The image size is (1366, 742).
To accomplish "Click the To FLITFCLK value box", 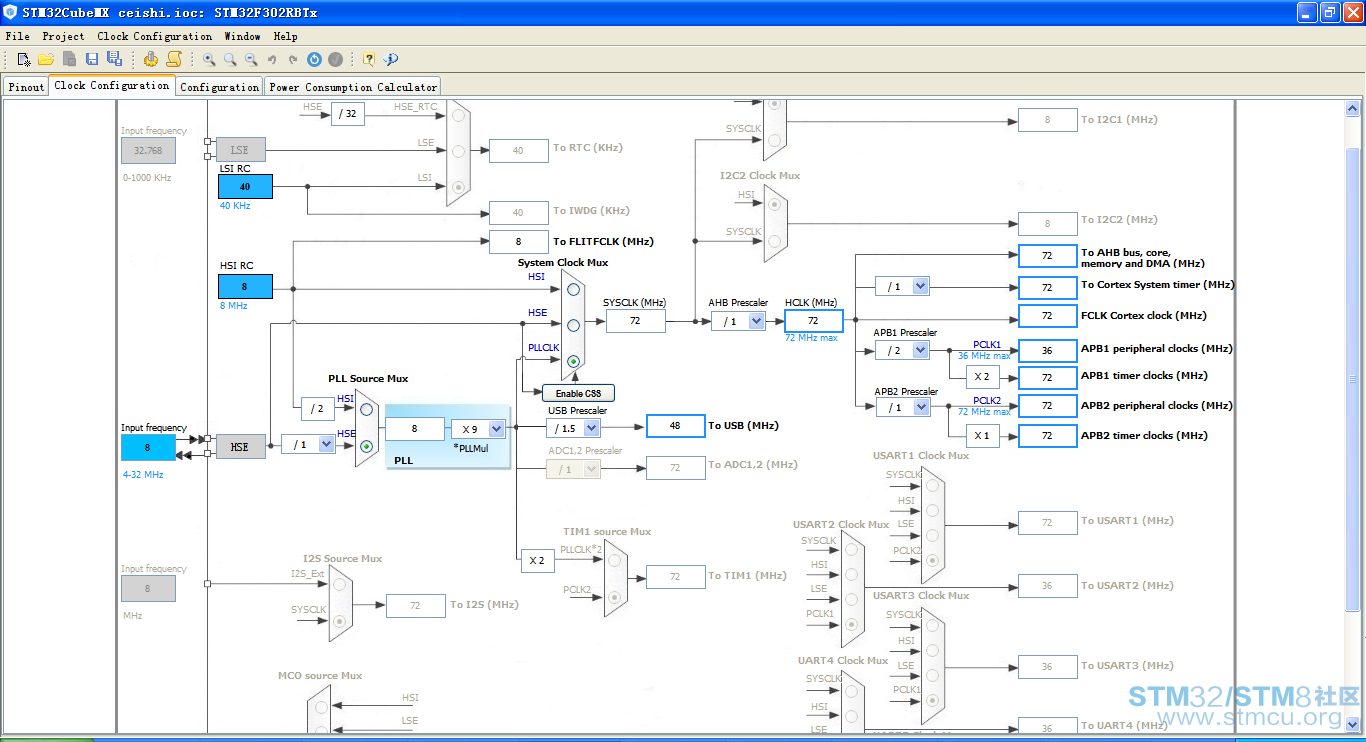I will [518, 242].
